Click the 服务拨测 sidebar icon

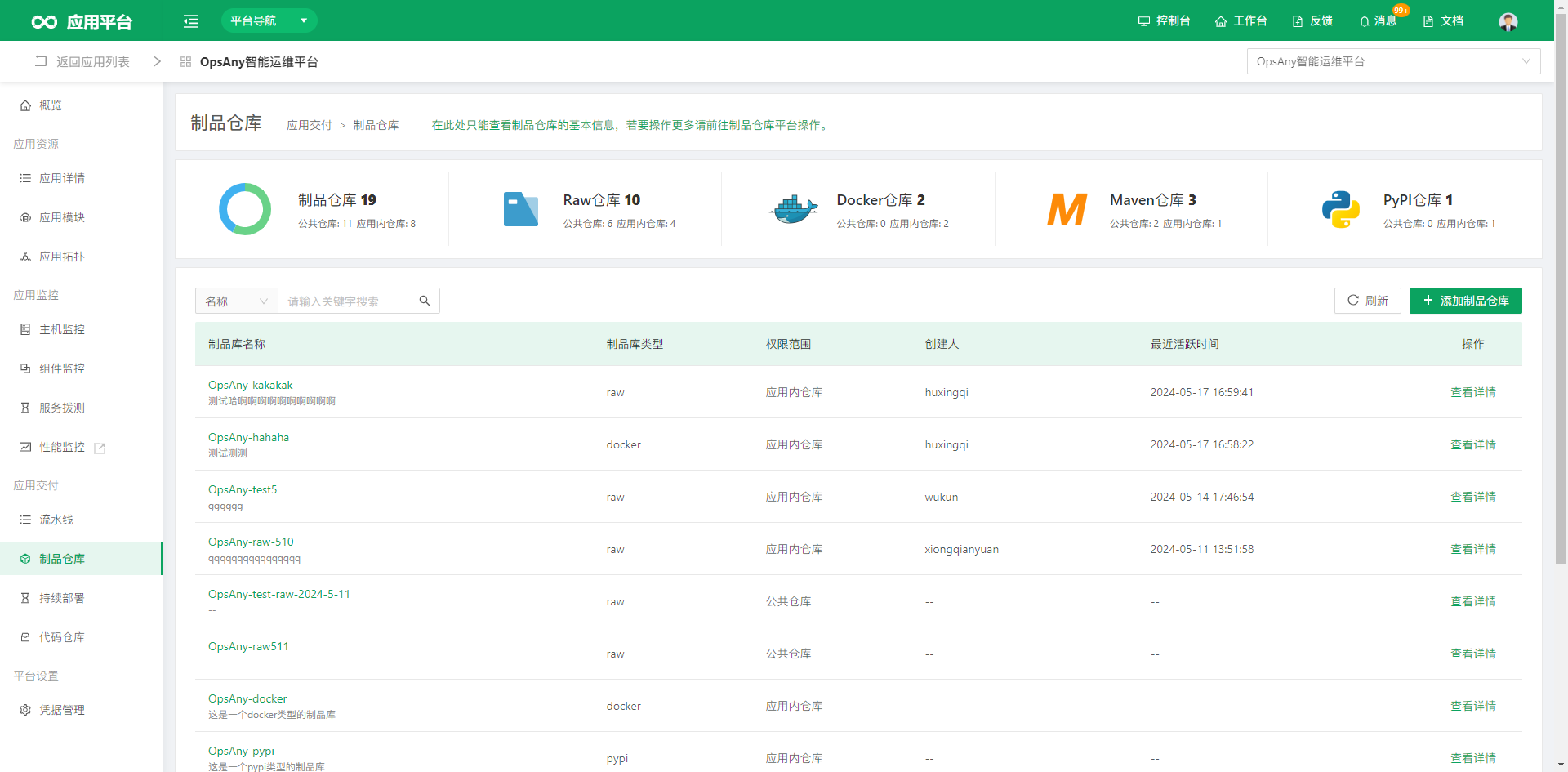(x=25, y=408)
